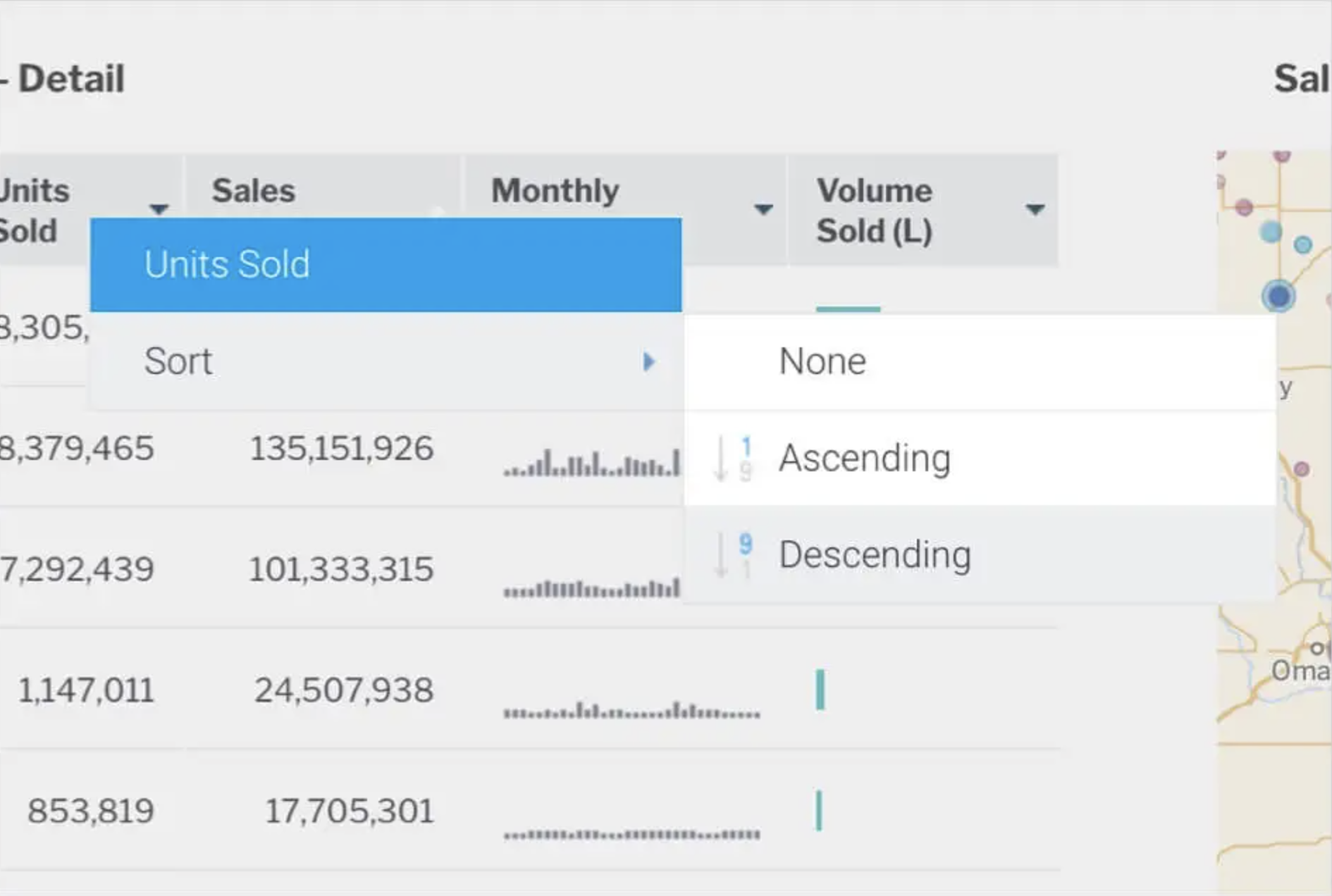Image resolution: width=1332 pixels, height=896 pixels.
Task: Select the Descending sort icon (9-1 arrow)
Action: tap(733, 554)
